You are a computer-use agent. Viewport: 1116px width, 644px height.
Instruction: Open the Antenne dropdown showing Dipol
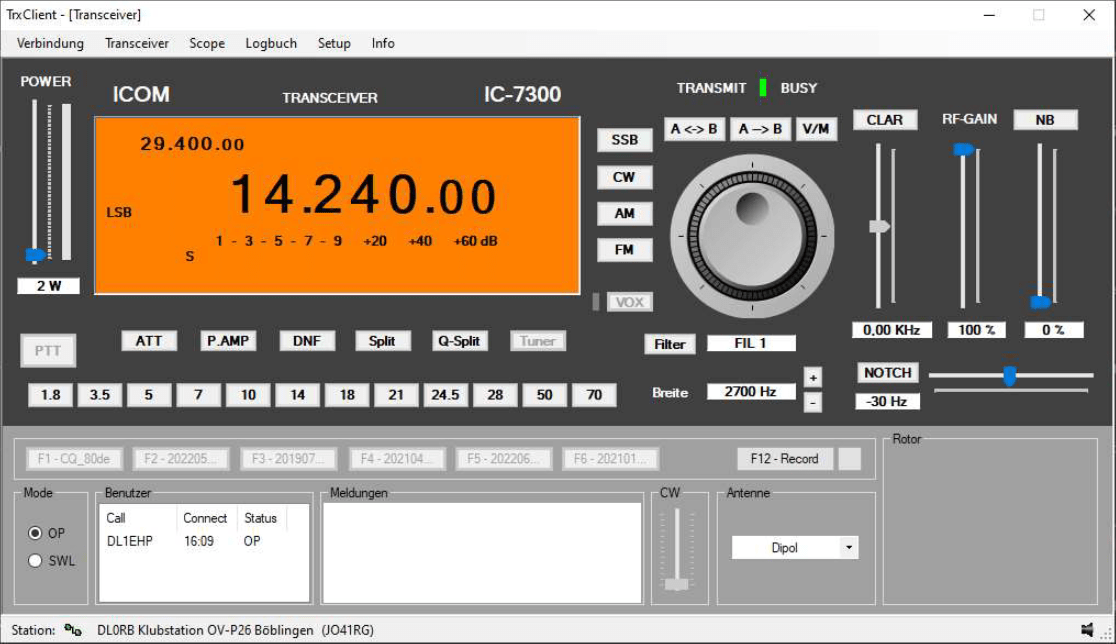point(849,548)
